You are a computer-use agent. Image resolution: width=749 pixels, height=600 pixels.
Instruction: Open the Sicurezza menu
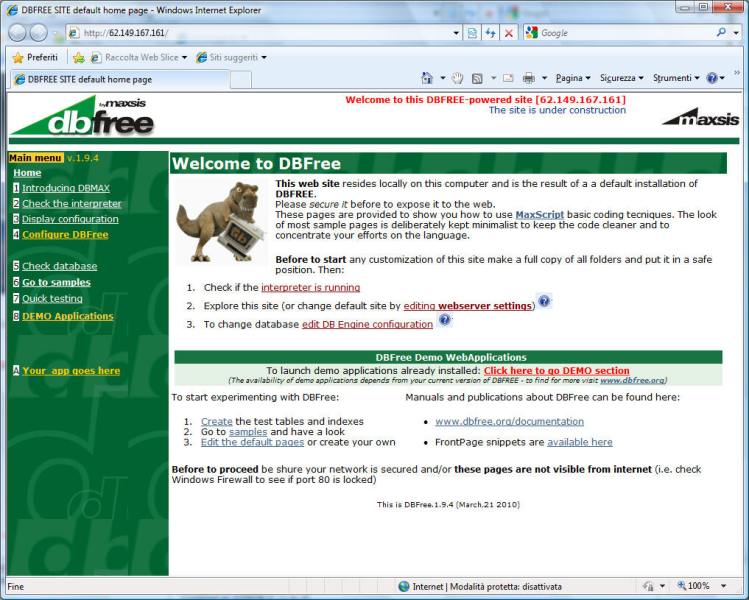(x=621, y=78)
